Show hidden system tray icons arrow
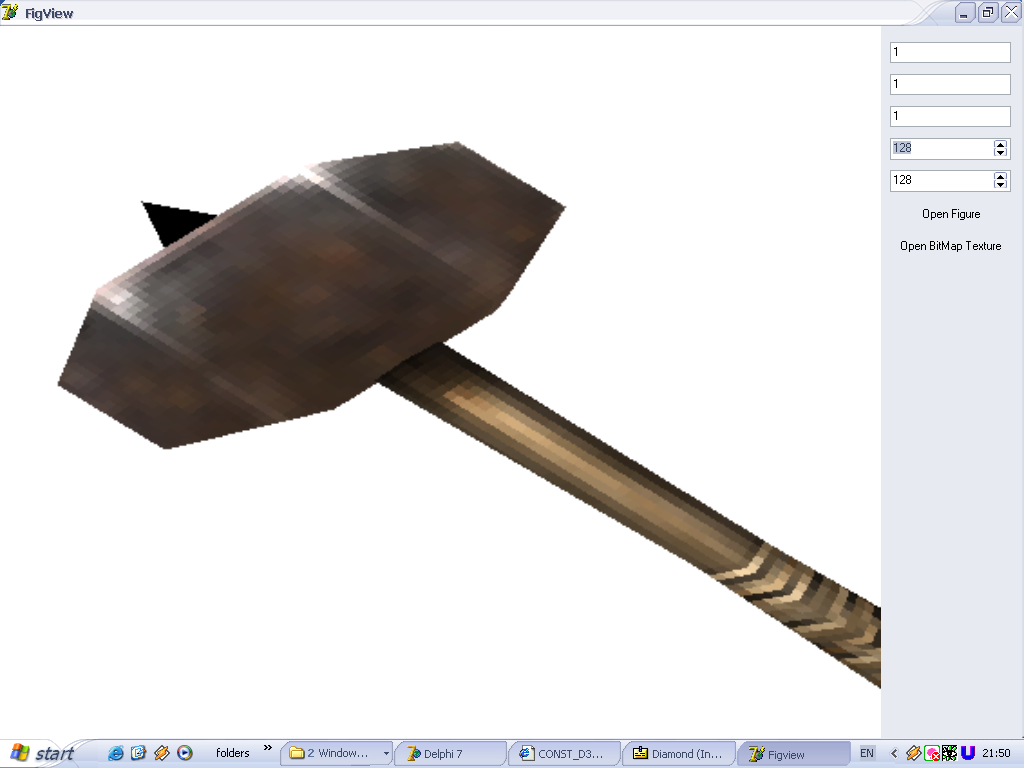 [894, 753]
